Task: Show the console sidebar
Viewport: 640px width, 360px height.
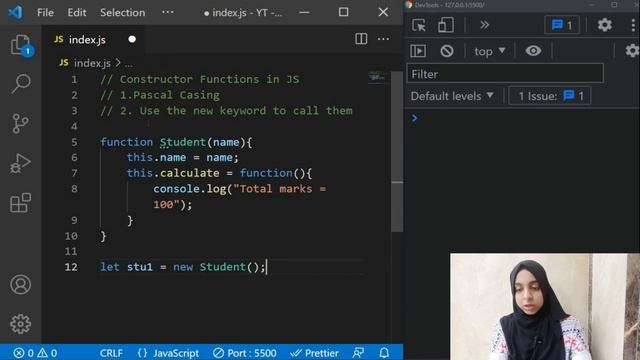Action: [418, 51]
